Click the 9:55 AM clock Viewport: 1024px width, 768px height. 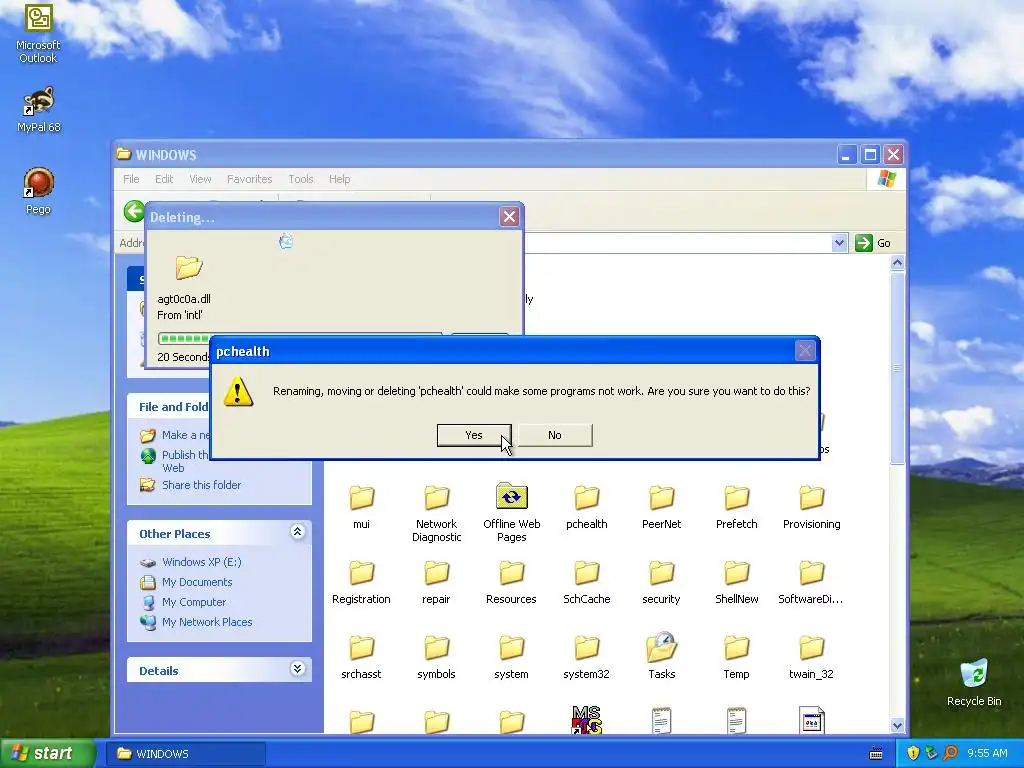987,754
